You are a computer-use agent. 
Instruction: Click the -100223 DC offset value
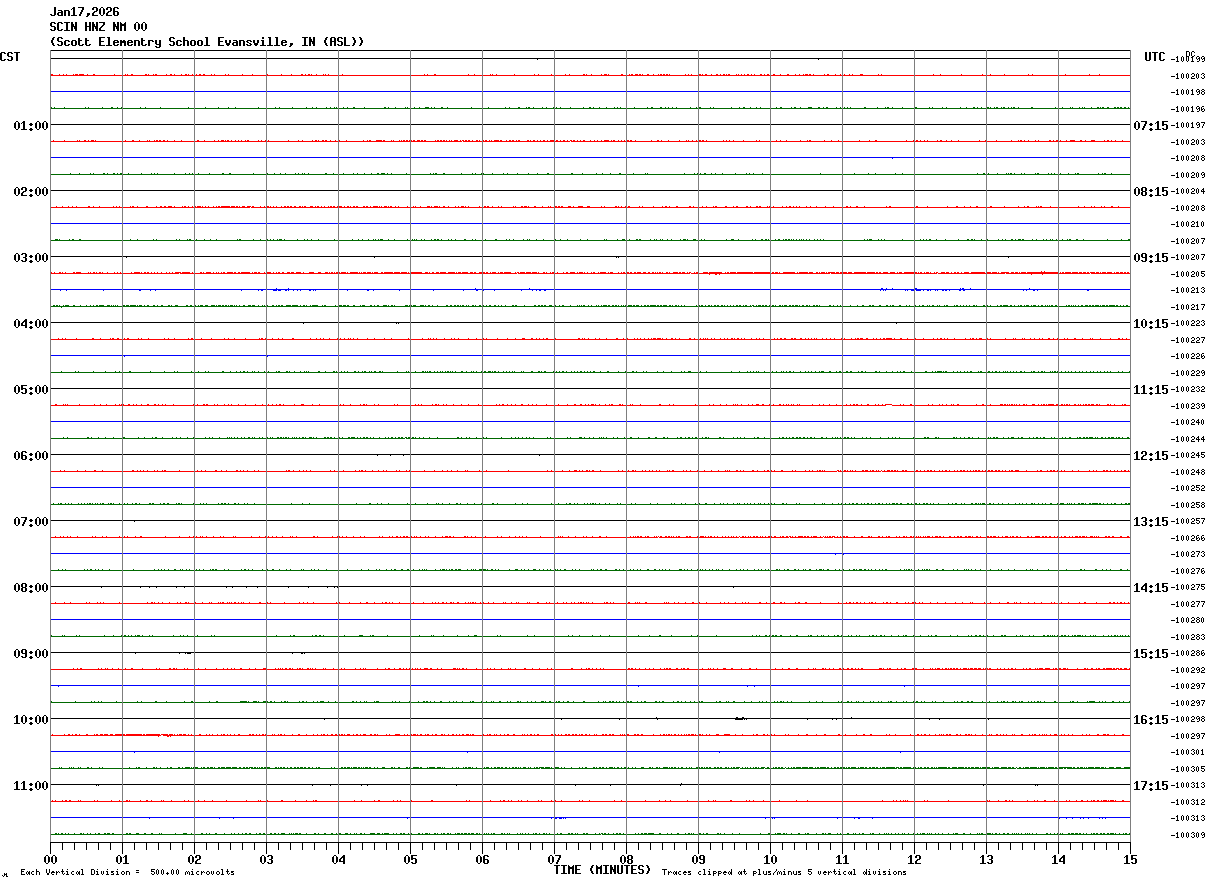(1189, 323)
